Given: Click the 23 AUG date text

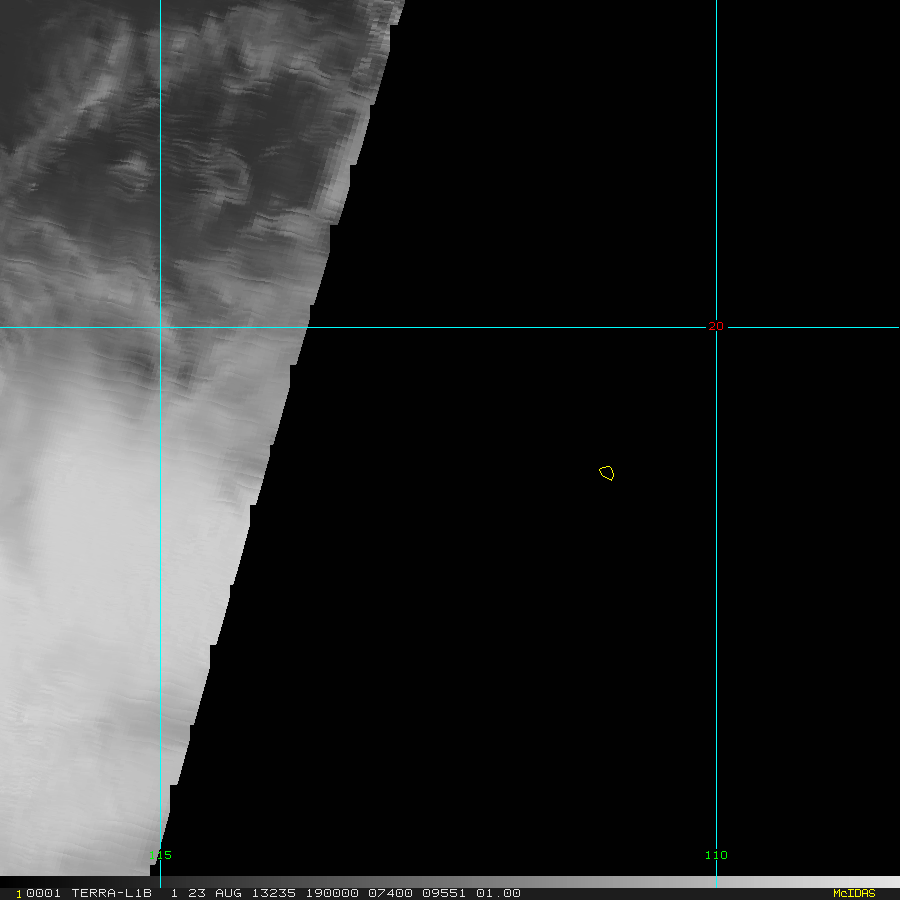Looking at the screenshot, I should pyautogui.click(x=215, y=893).
